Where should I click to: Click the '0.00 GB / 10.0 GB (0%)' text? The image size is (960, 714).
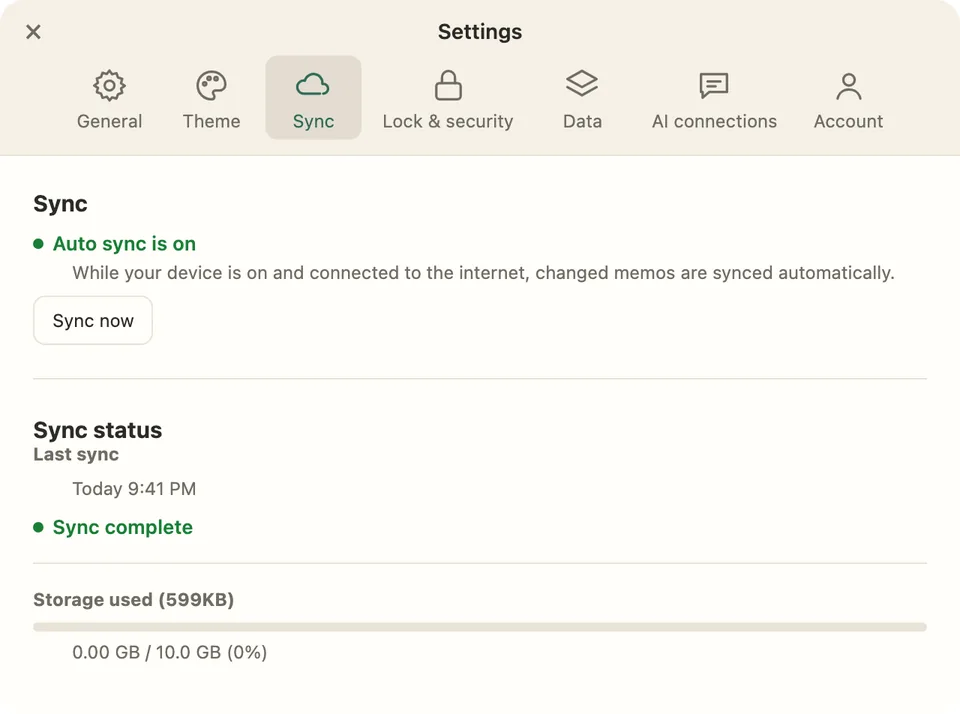point(170,652)
